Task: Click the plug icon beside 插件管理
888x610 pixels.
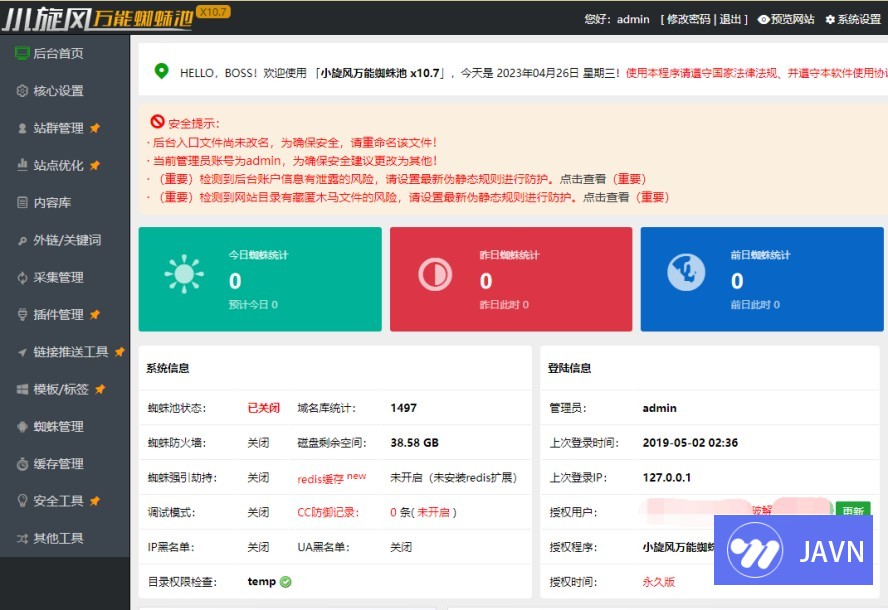Action: coord(22,314)
